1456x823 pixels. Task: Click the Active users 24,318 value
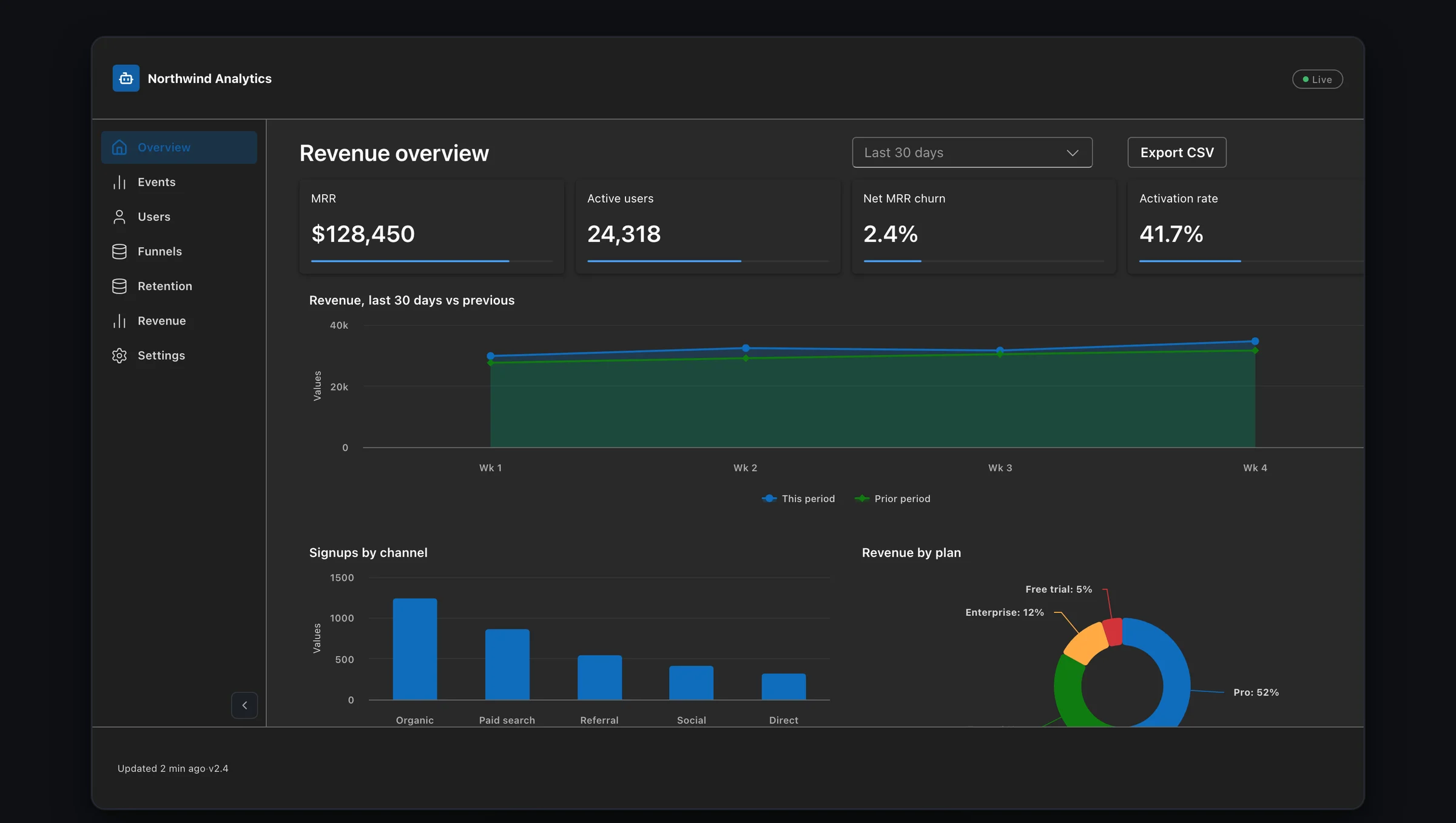(624, 234)
